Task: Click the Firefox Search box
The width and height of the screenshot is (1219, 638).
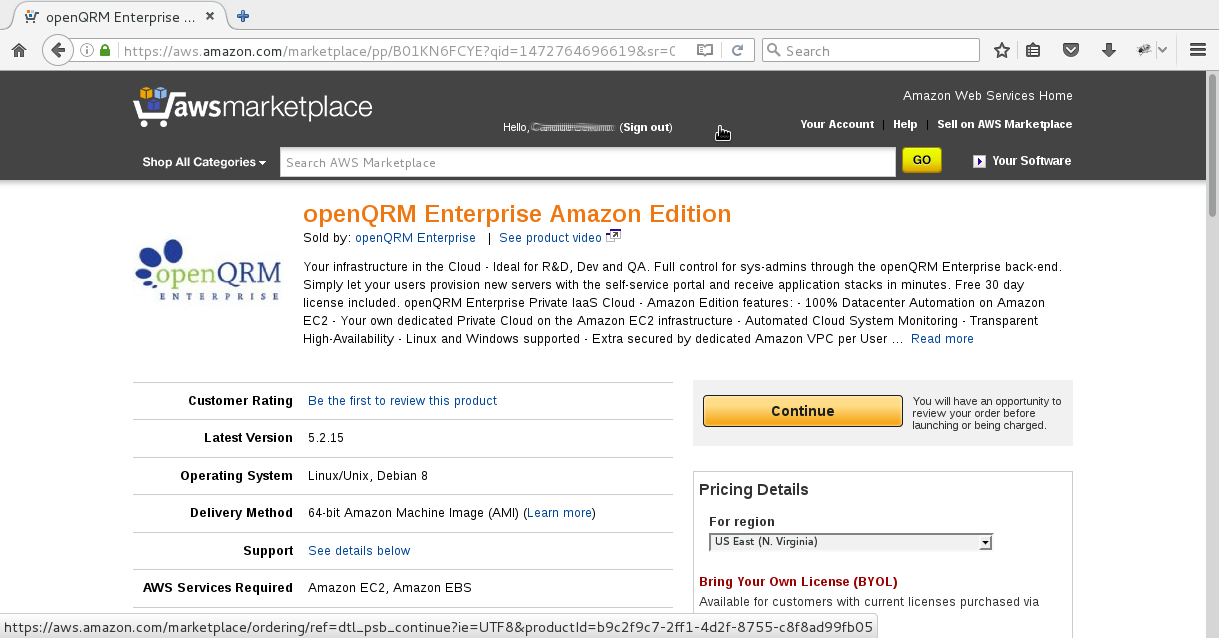Action: tap(870, 50)
